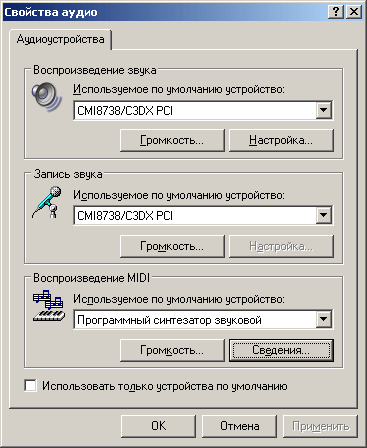Open Громкость for sound playback
Viewport: 367px width, 448px height.
(x=172, y=140)
